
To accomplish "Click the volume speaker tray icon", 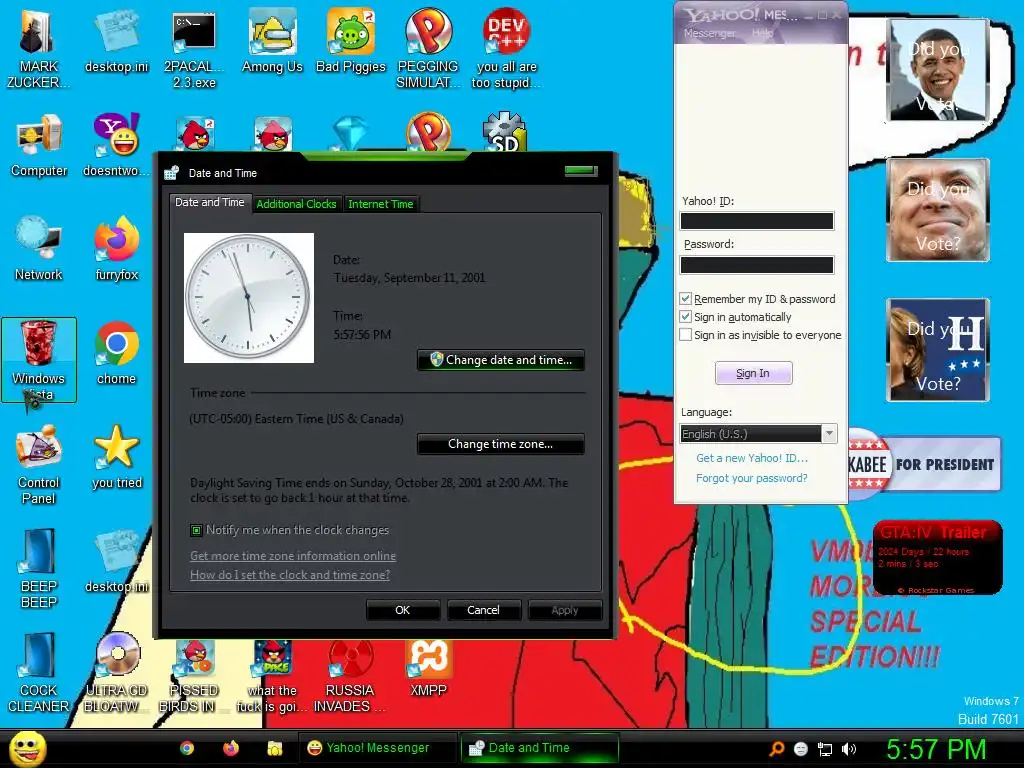I will click(848, 749).
